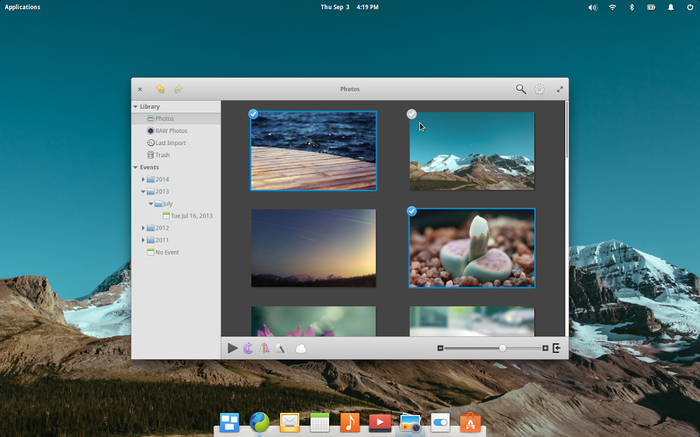
Task: Select RAW Photos in the Library sidebar
Action: point(170,131)
